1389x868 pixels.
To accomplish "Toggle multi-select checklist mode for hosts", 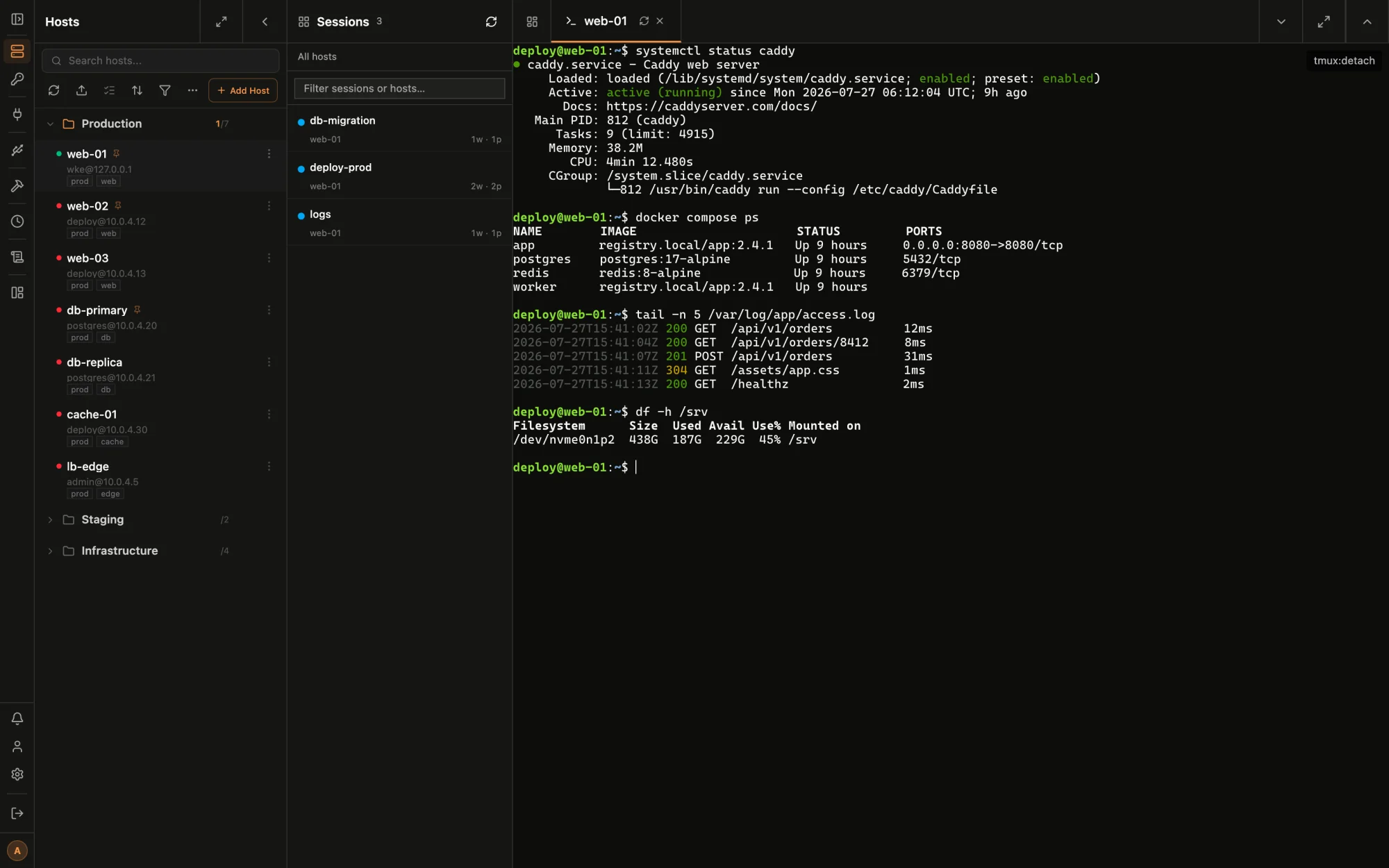I will (x=109, y=90).
